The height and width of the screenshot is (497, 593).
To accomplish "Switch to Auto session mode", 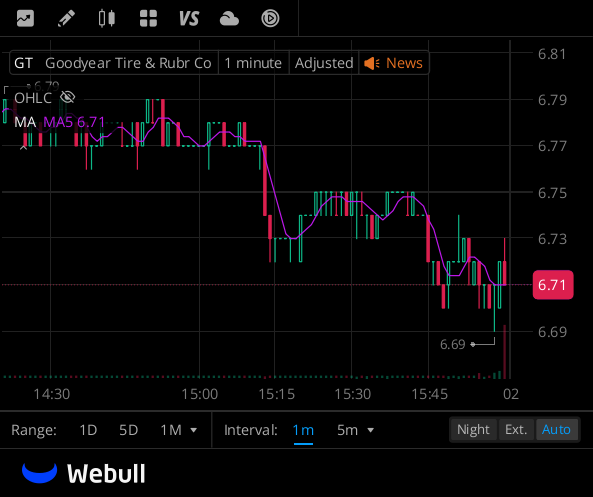I will point(556,429).
